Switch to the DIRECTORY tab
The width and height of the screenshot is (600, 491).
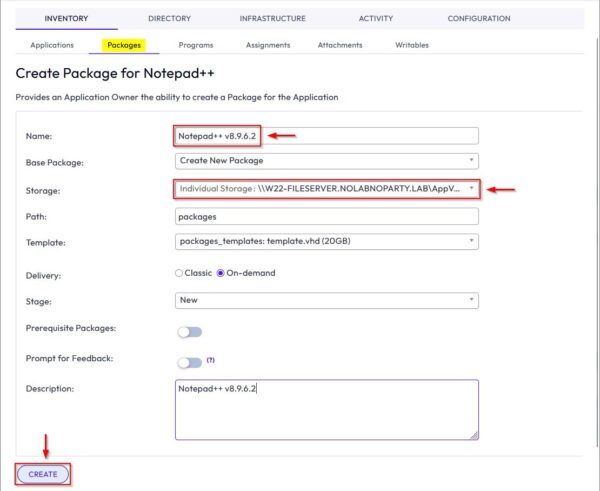[x=169, y=18]
